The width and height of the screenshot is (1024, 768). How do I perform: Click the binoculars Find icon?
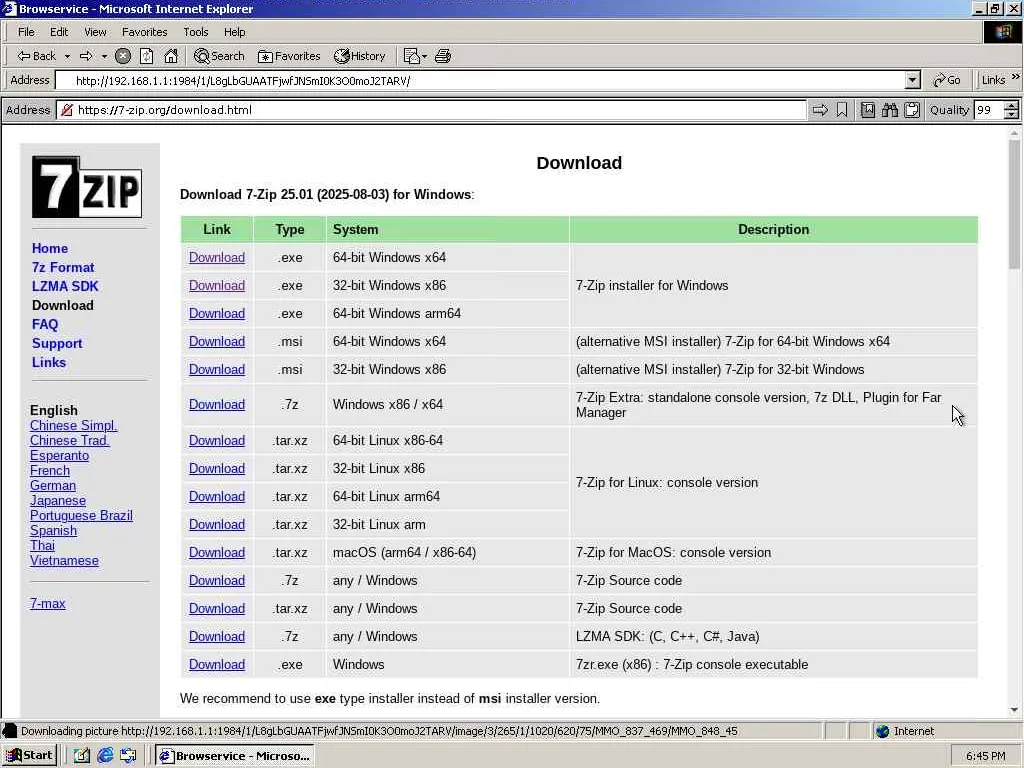[x=889, y=110]
